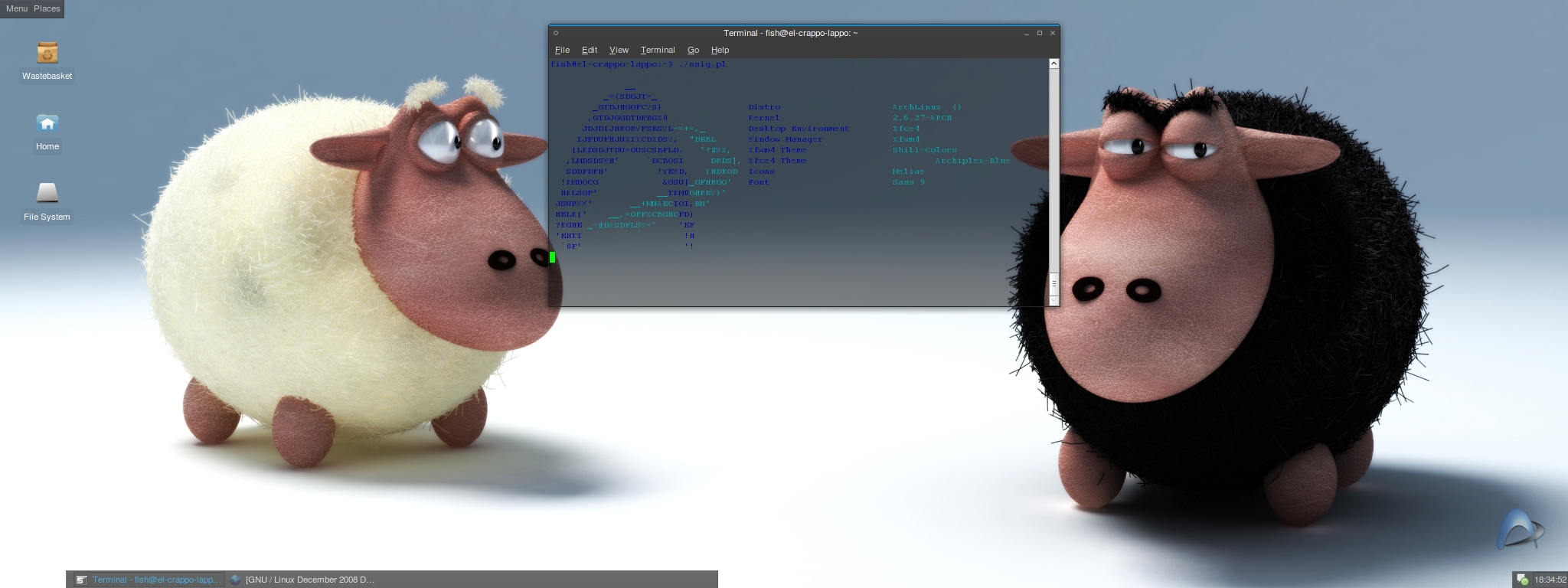
Task: Click the ./ssig.pl command prompt line
Action: point(639,64)
